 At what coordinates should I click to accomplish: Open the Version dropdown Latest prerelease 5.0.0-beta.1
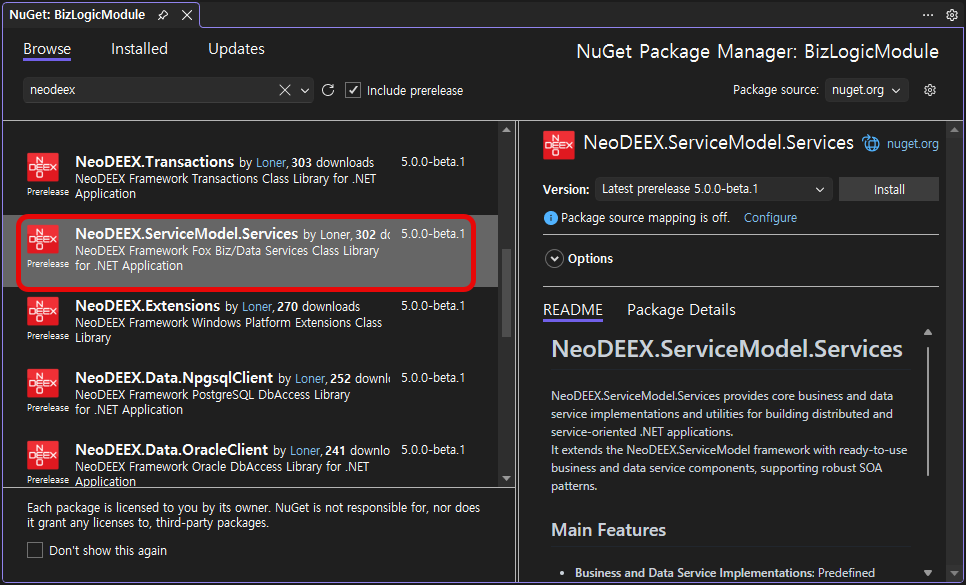tap(713, 189)
